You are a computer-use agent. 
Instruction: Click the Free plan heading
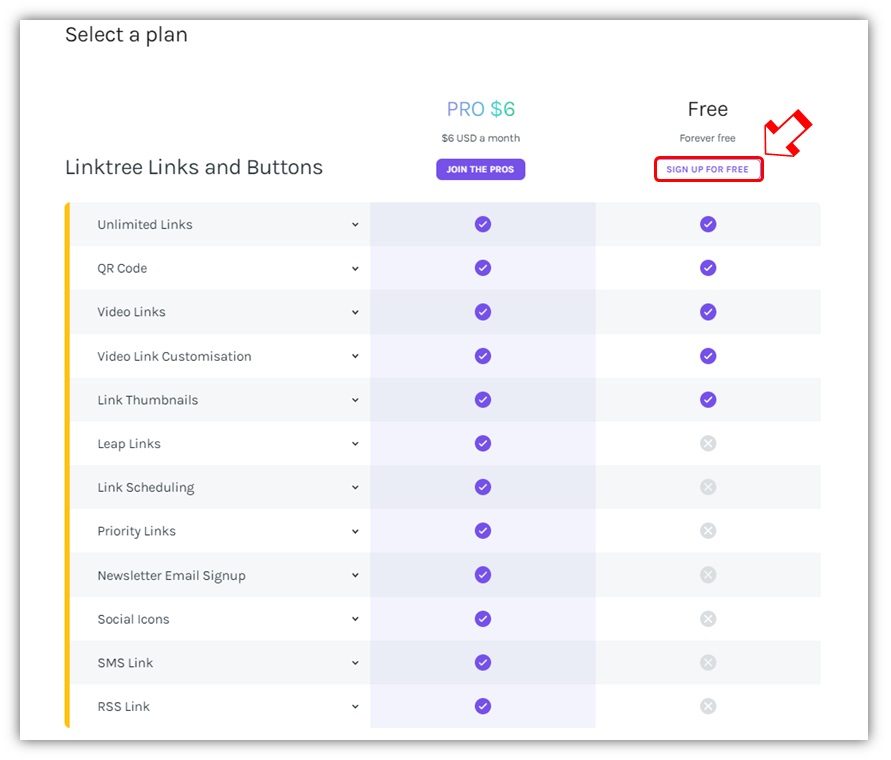tap(707, 109)
